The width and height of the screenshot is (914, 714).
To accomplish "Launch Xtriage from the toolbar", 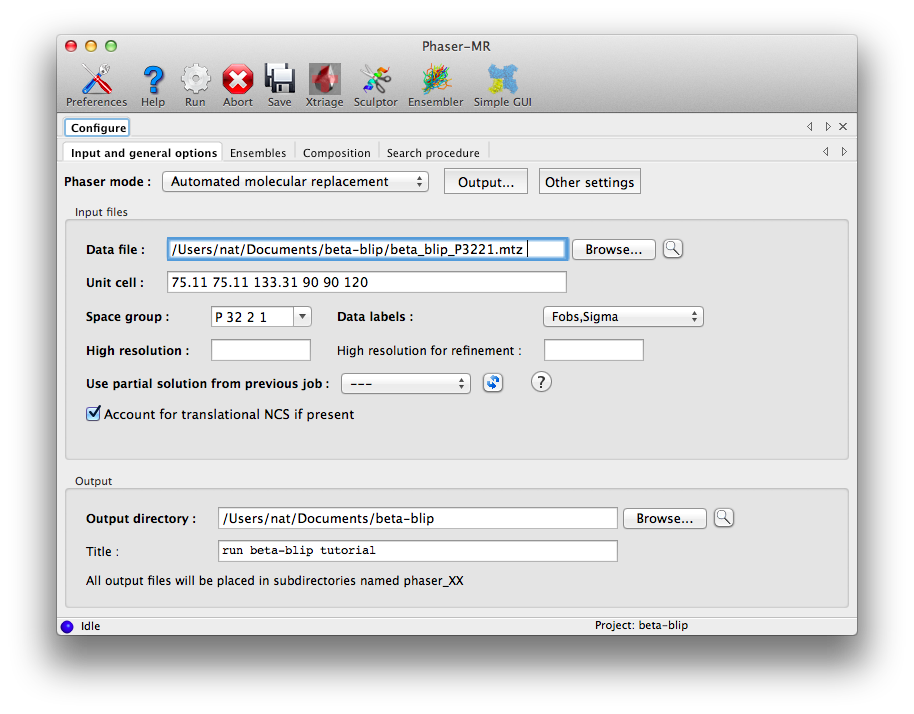I will 324,85.
